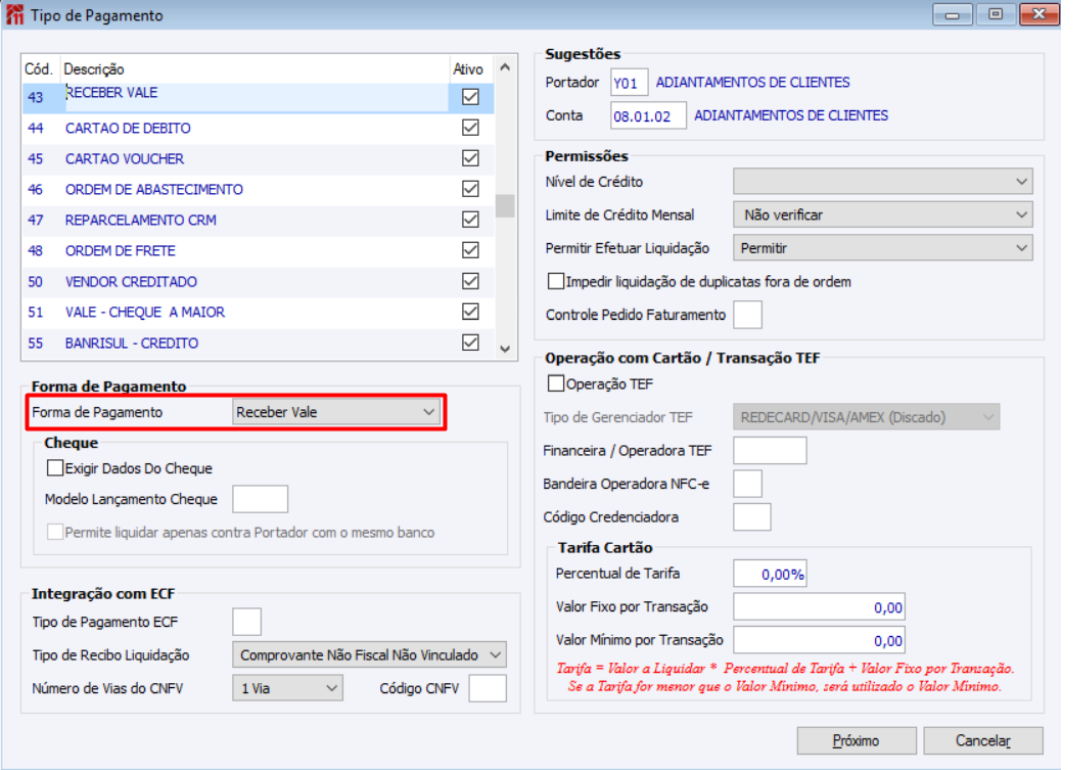Click the Modelo Lançamento Cheque field
The width and height of the screenshot is (1080, 770).
coord(260,499)
